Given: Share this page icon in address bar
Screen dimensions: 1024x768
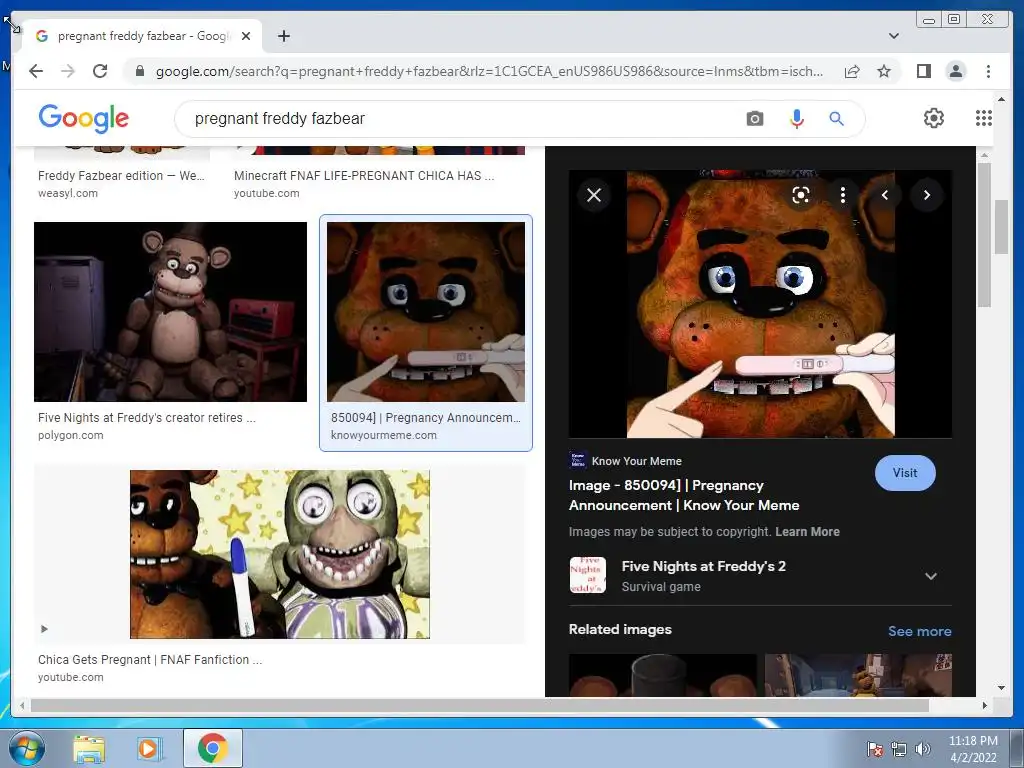Looking at the screenshot, I should (x=852, y=71).
